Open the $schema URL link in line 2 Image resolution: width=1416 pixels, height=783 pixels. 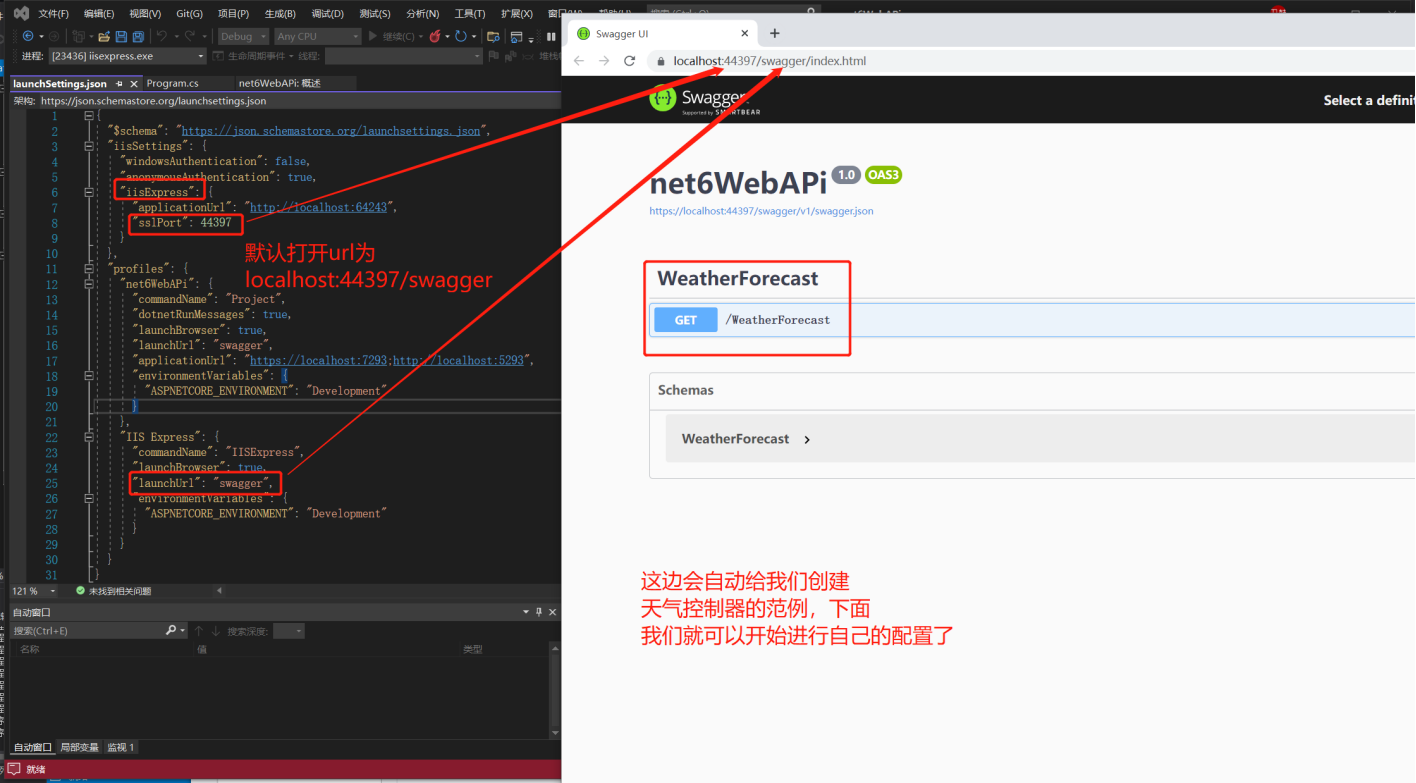(330, 130)
